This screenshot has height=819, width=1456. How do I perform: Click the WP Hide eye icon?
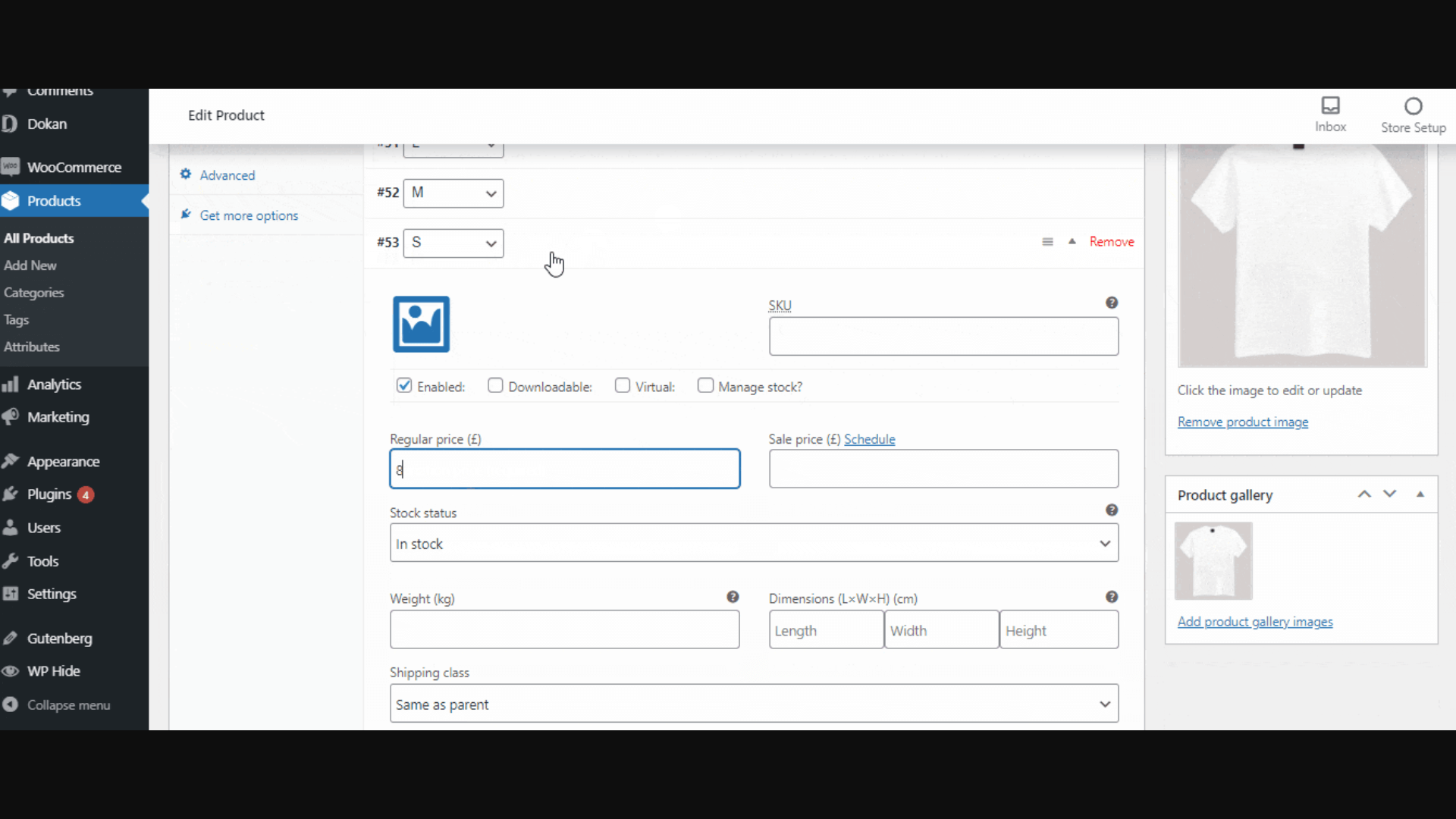pyautogui.click(x=10, y=671)
